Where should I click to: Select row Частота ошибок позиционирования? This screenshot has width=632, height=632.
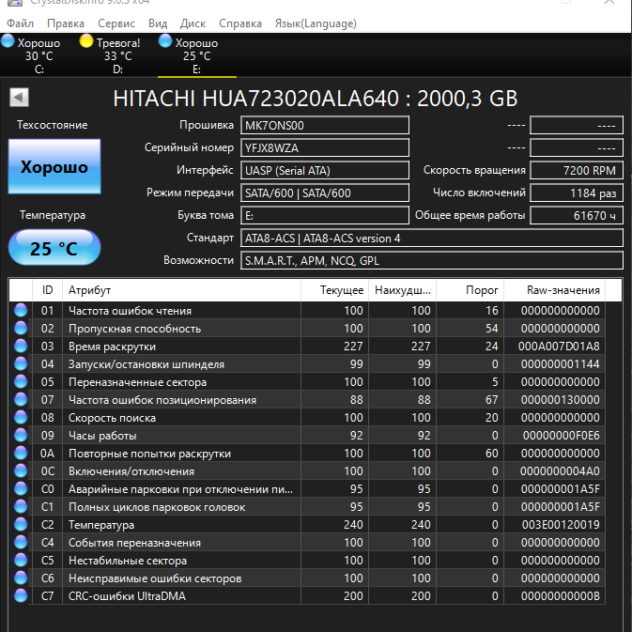click(x=307, y=399)
